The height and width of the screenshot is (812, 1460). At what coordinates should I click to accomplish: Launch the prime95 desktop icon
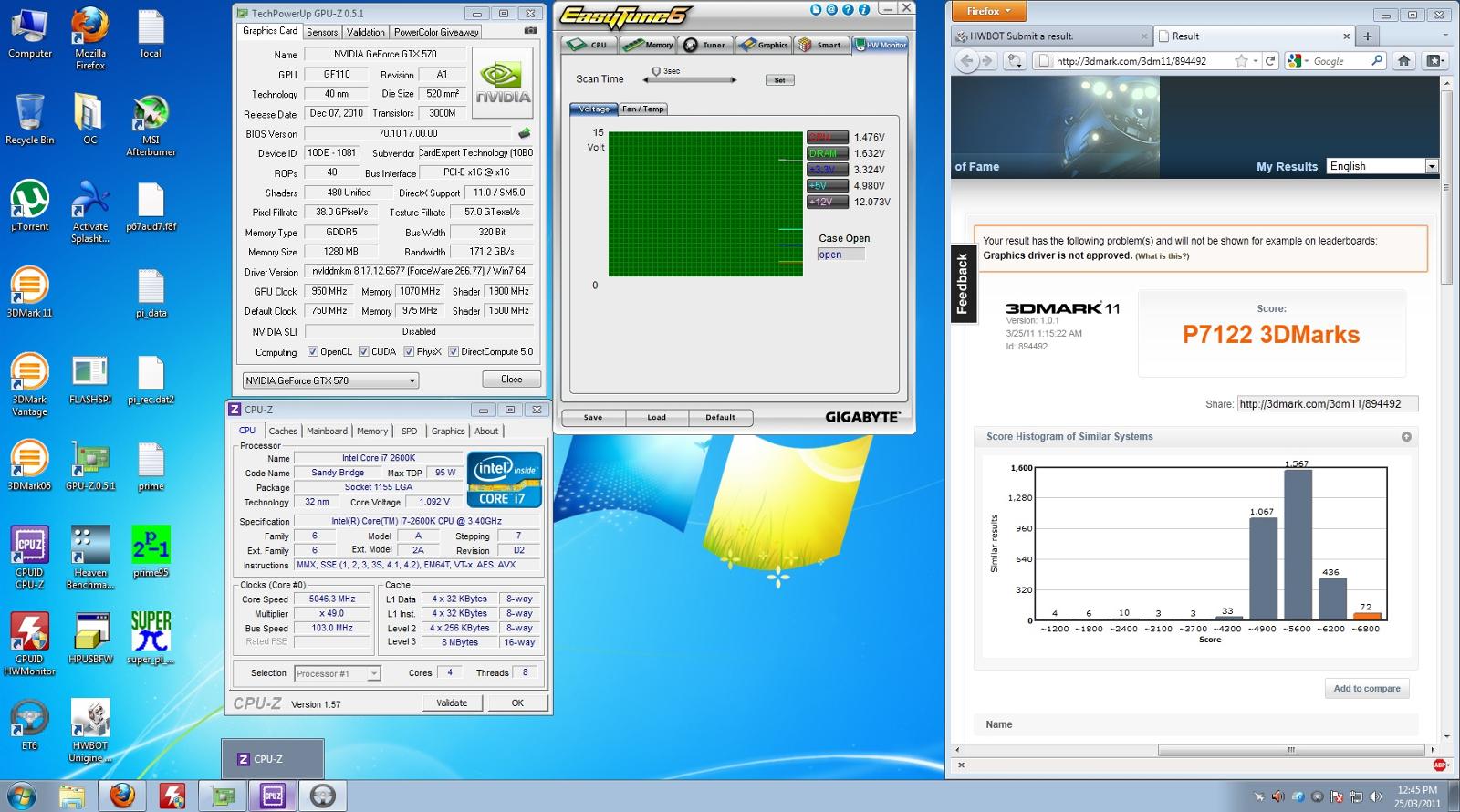click(151, 551)
